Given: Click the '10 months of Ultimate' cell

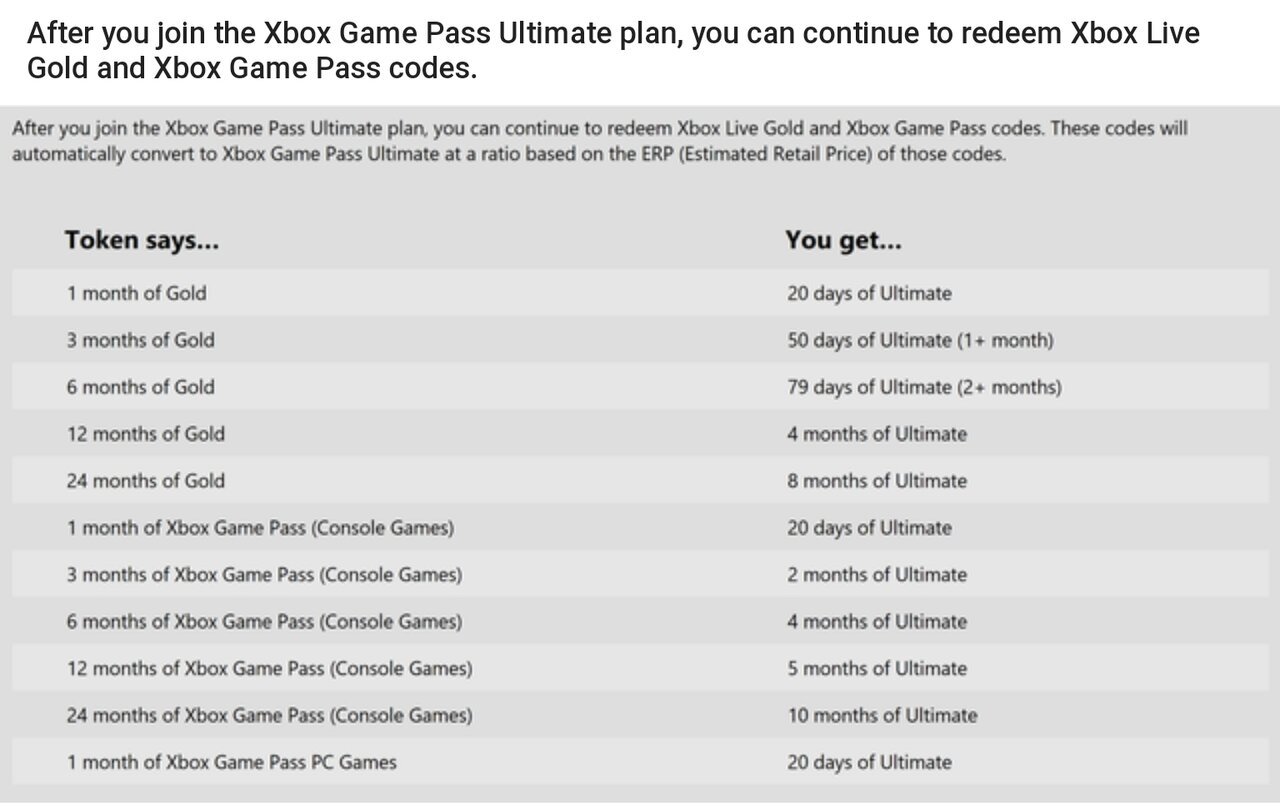Looking at the screenshot, I should [x=882, y=716].
